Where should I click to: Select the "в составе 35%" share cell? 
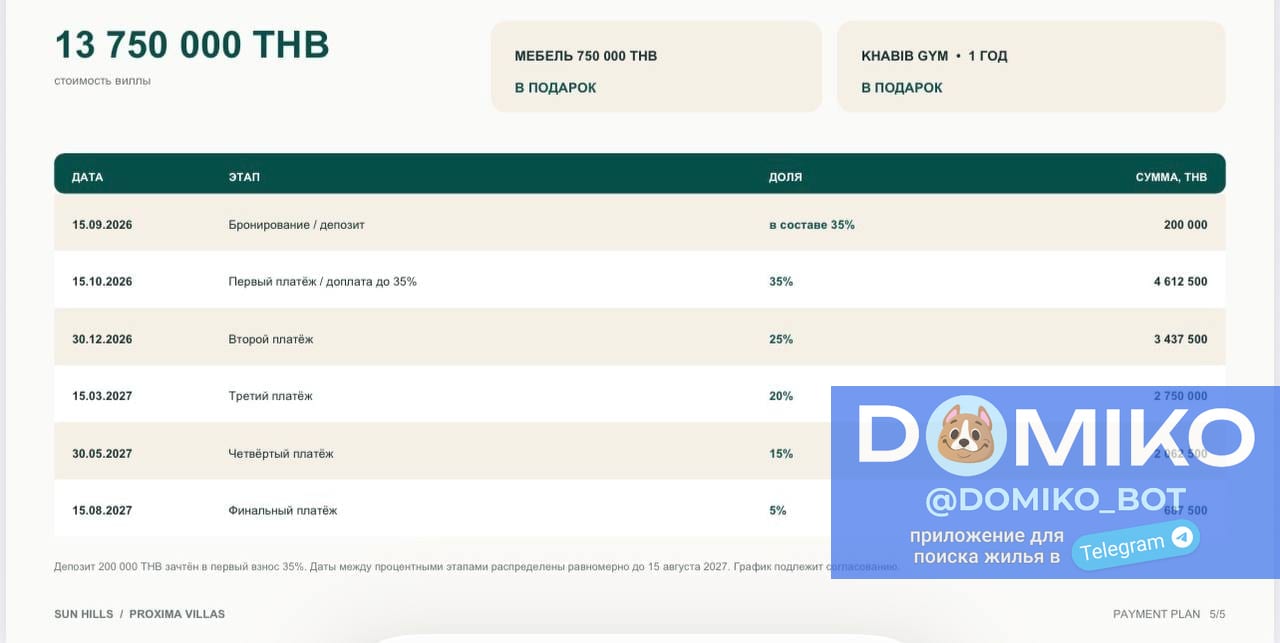tap(812, 225)
